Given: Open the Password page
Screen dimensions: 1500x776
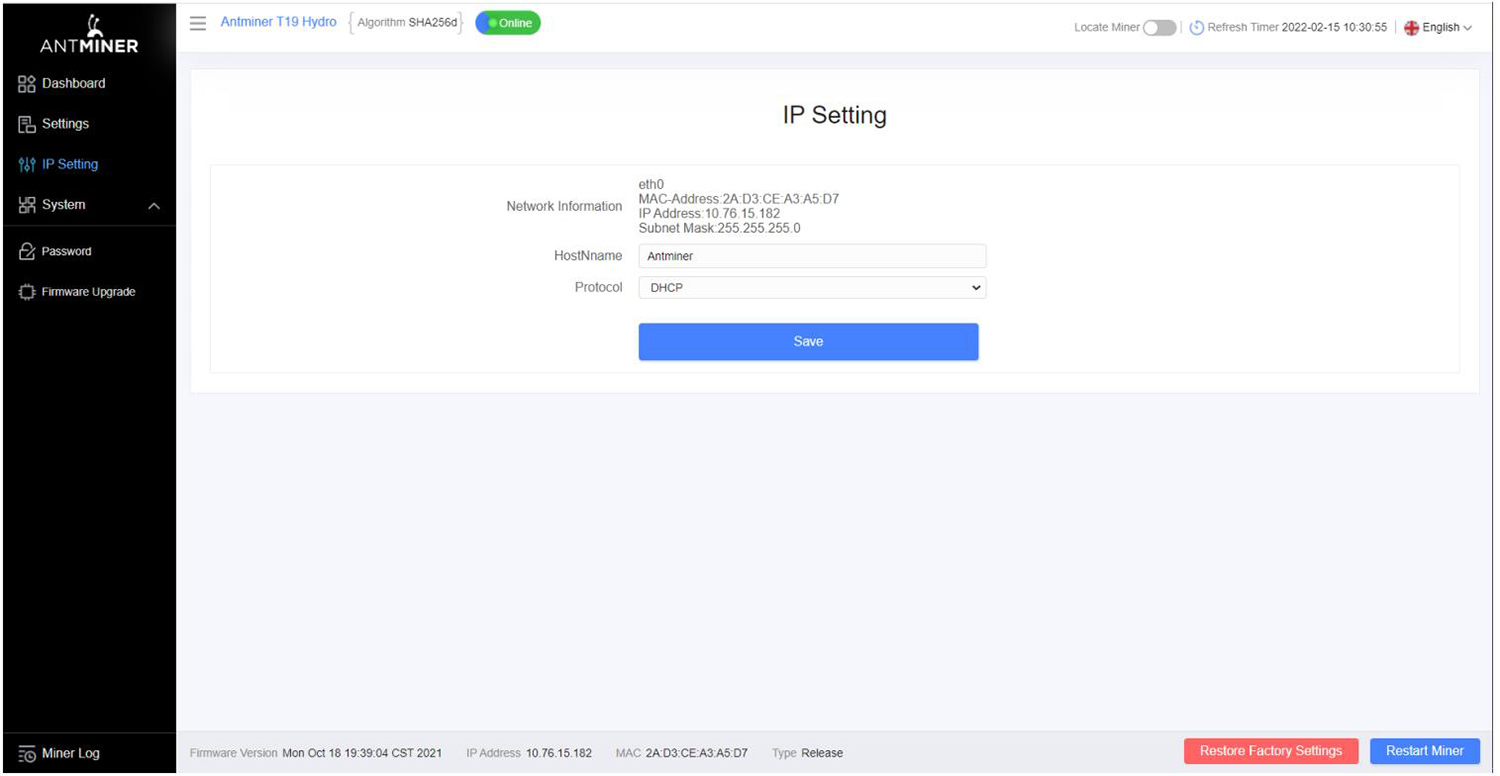Looking at the screenshot, I should coord(67,251).
